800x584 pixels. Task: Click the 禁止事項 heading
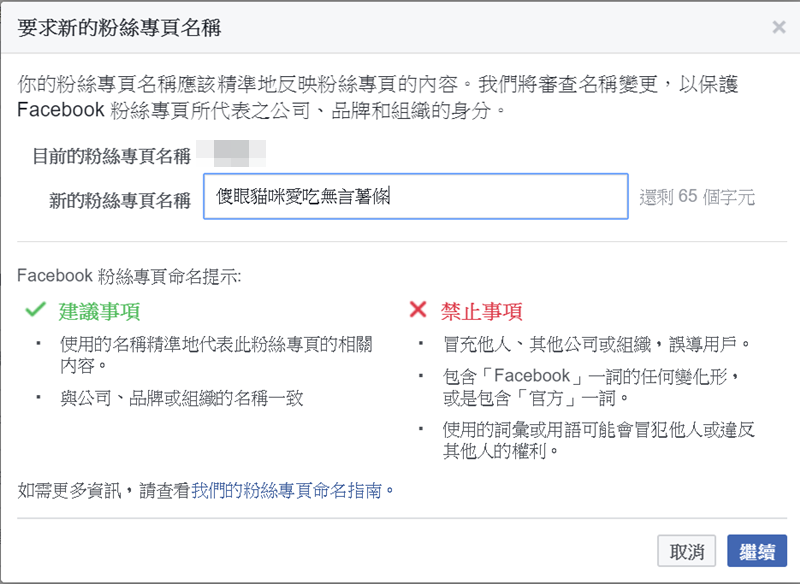[x=482, y=311]
